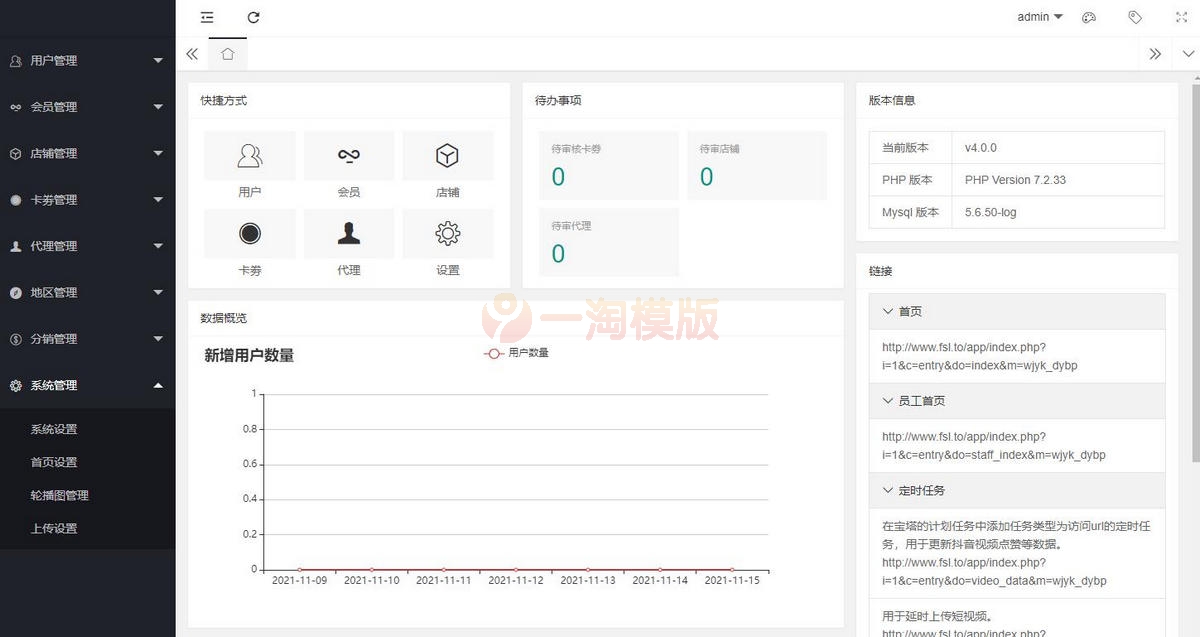Click the tag icon near admin
Screen dimensions: 1200x637
coord(1135,17)
